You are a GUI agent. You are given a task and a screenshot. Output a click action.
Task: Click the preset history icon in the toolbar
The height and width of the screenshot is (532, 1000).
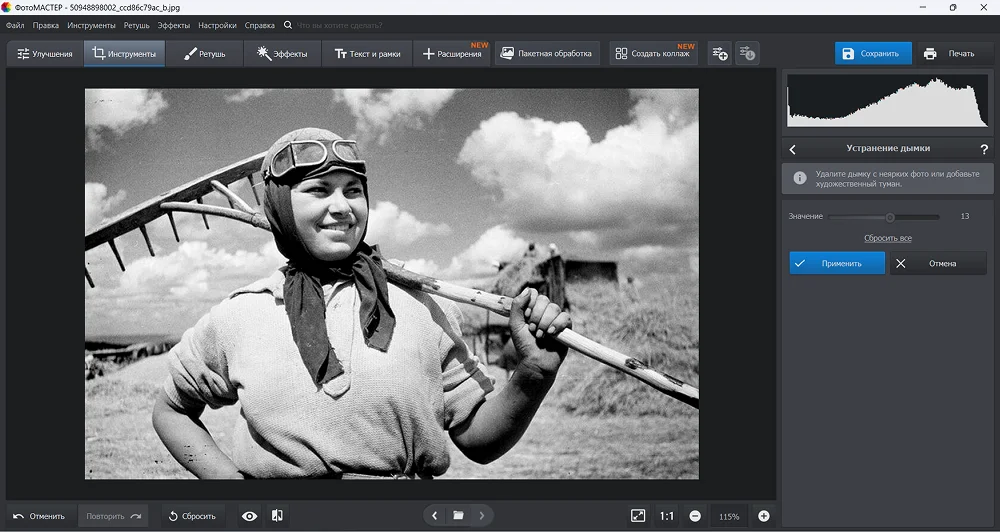(747, 54)
